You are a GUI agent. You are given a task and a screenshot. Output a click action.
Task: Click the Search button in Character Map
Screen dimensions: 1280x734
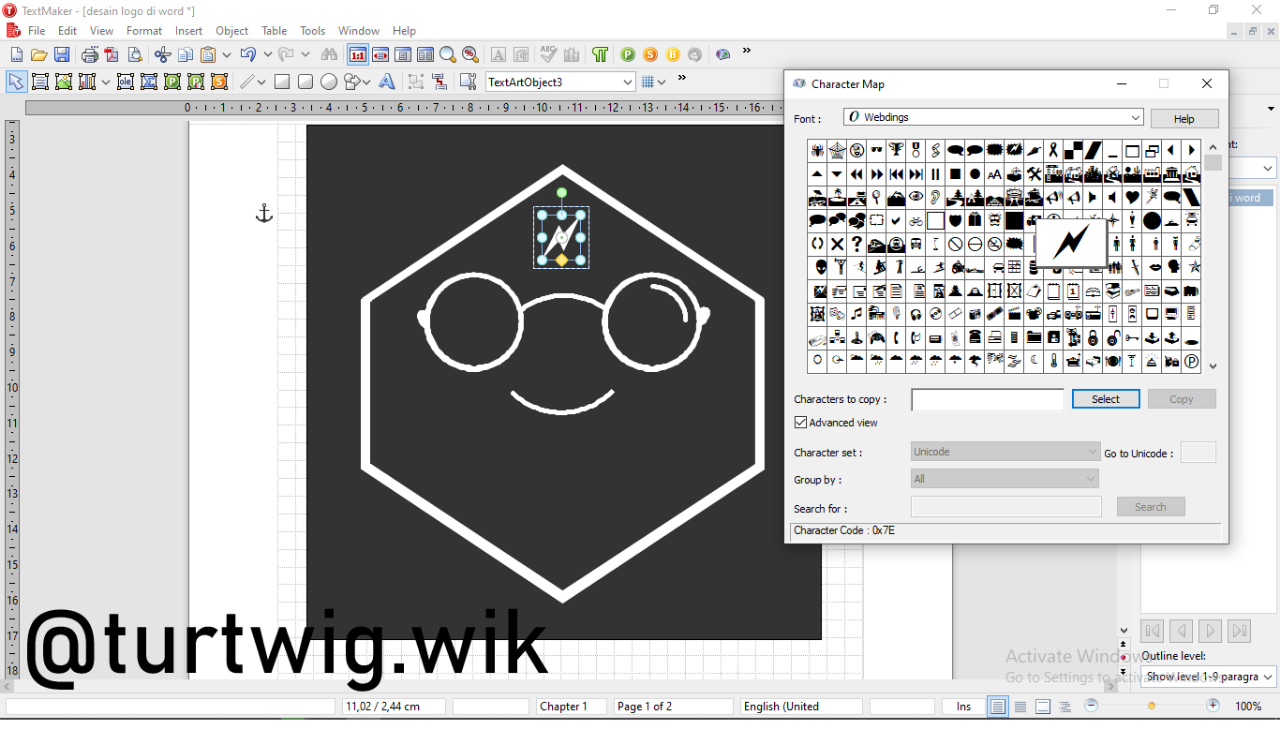pos(1150,507)
